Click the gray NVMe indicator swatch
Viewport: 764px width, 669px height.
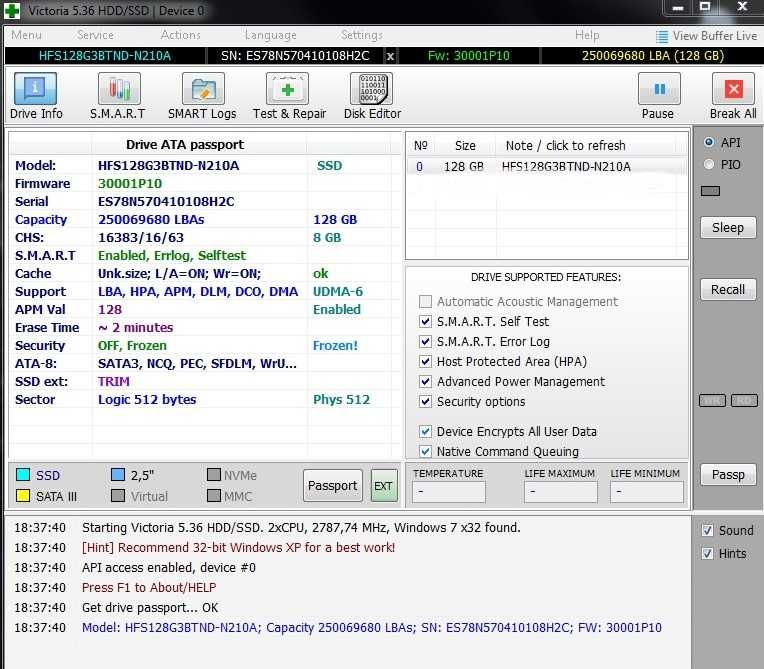point(213,475)
